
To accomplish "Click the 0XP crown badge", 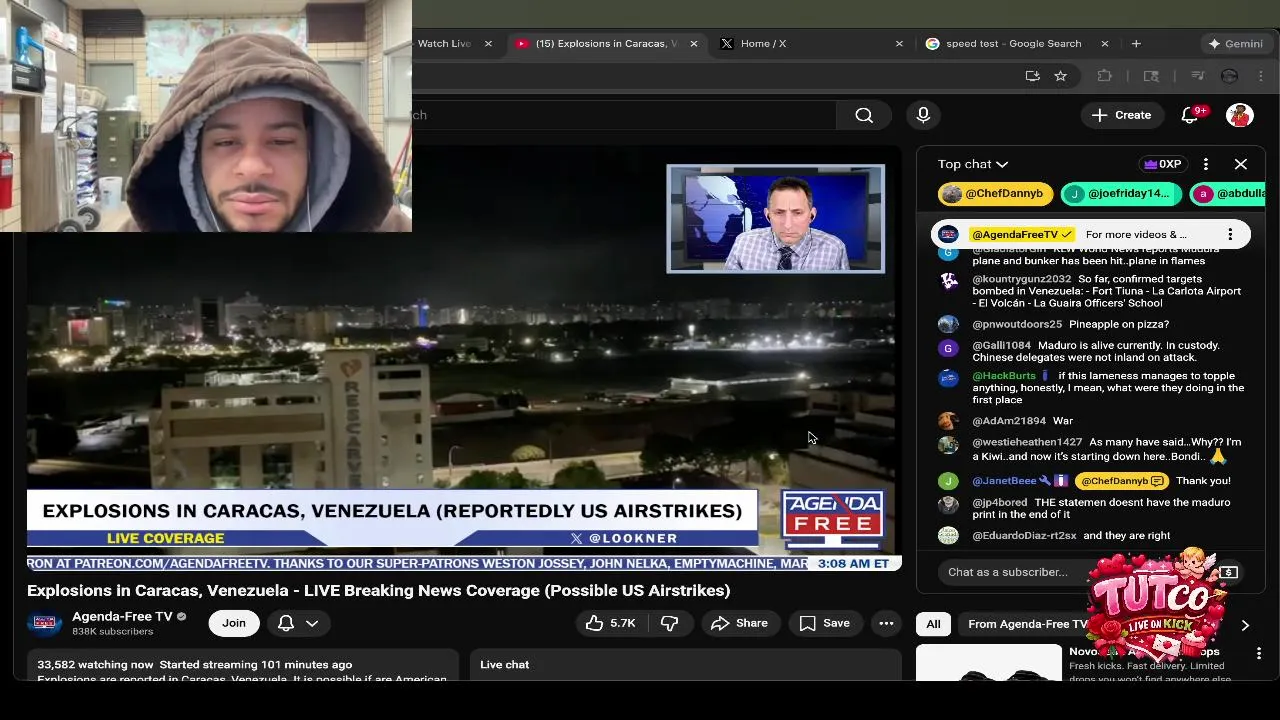I will 1163,164.
